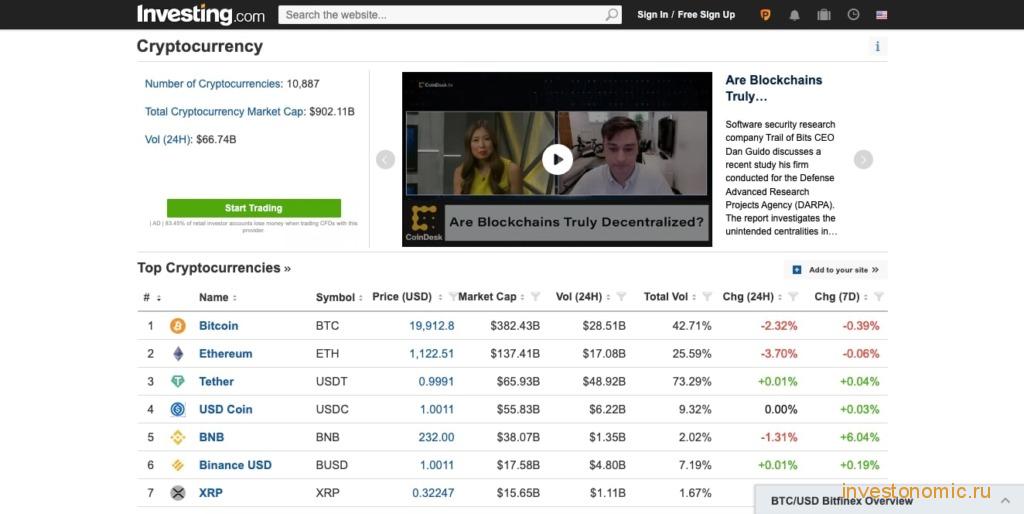Click BNB price 232.00
Screen dimensions: 1024x514
[x=436, y=437]
